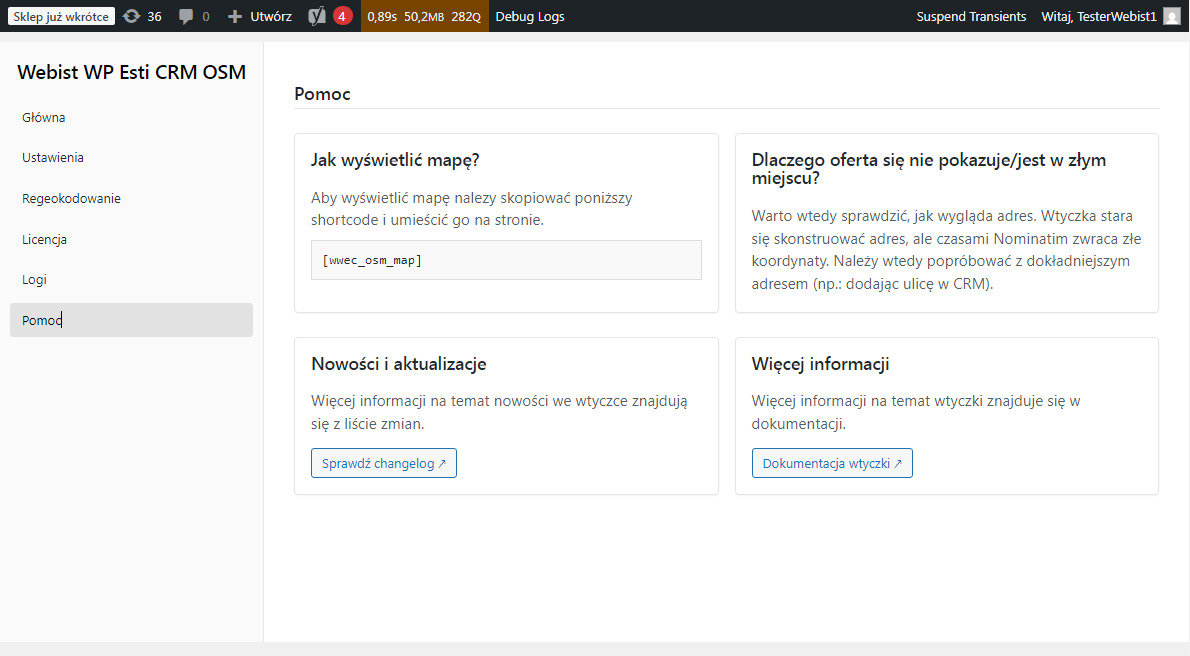Click Suspend Transients in admin bar
The width and height of the screenshot is (1190, 656).
click(x=970, y=16)
